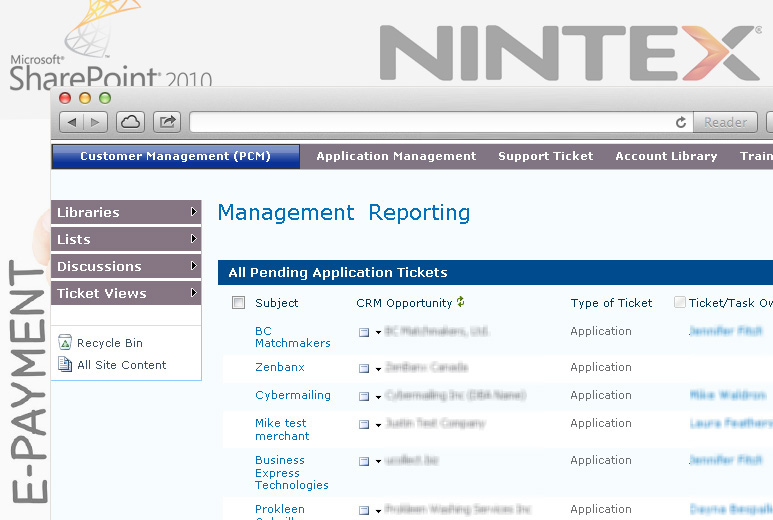Image resolution: width=773 pixels, height=520 pixels.
Task: Sort by the Type of Ticket column header
Action: pyautogui.click(x=611, y=303)
